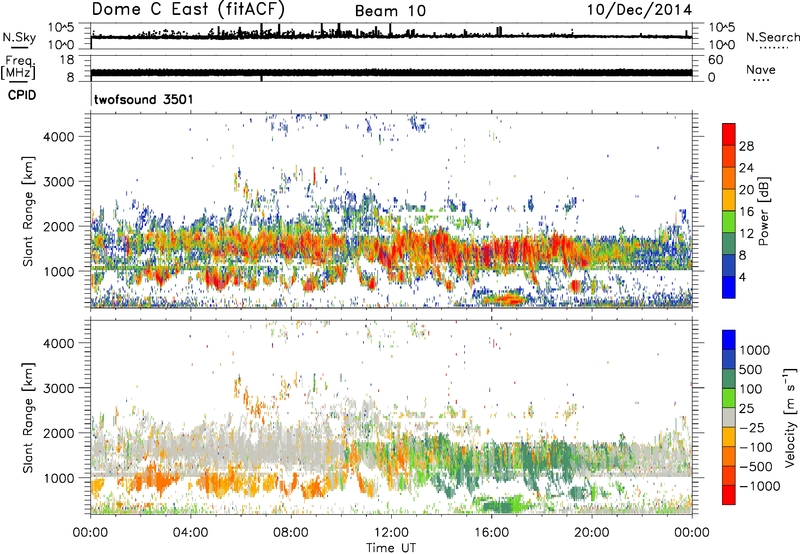Click the "1000" tick of the Velocity panel

[59, 478]
